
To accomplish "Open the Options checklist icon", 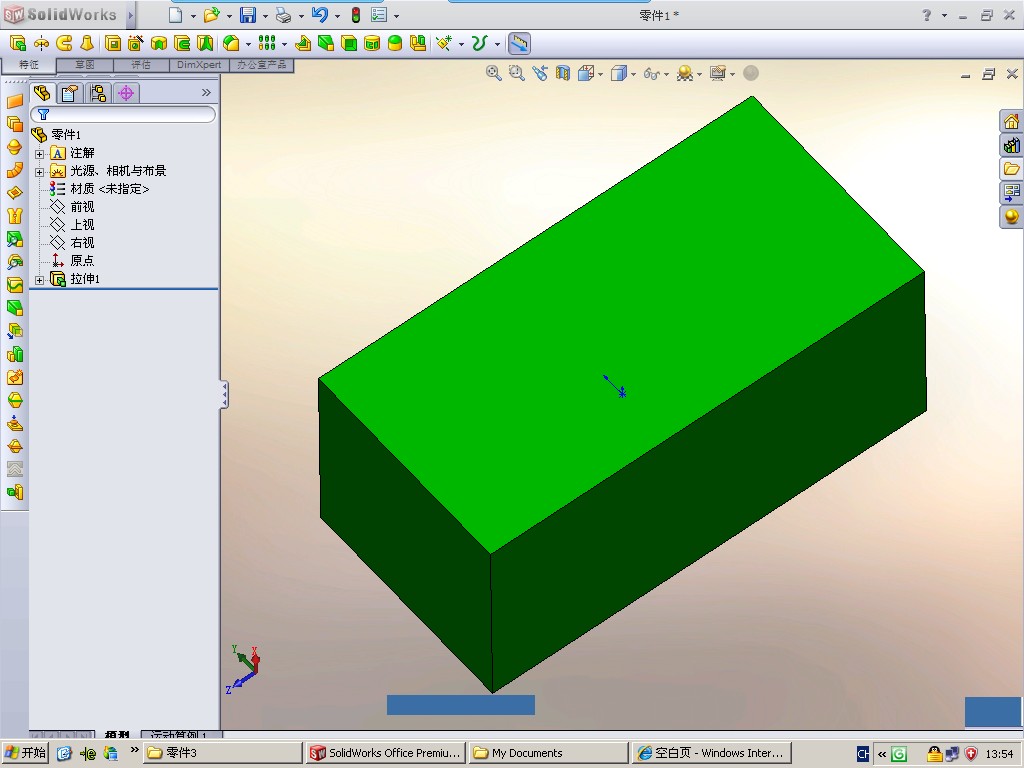I will [x=379, y=14].
